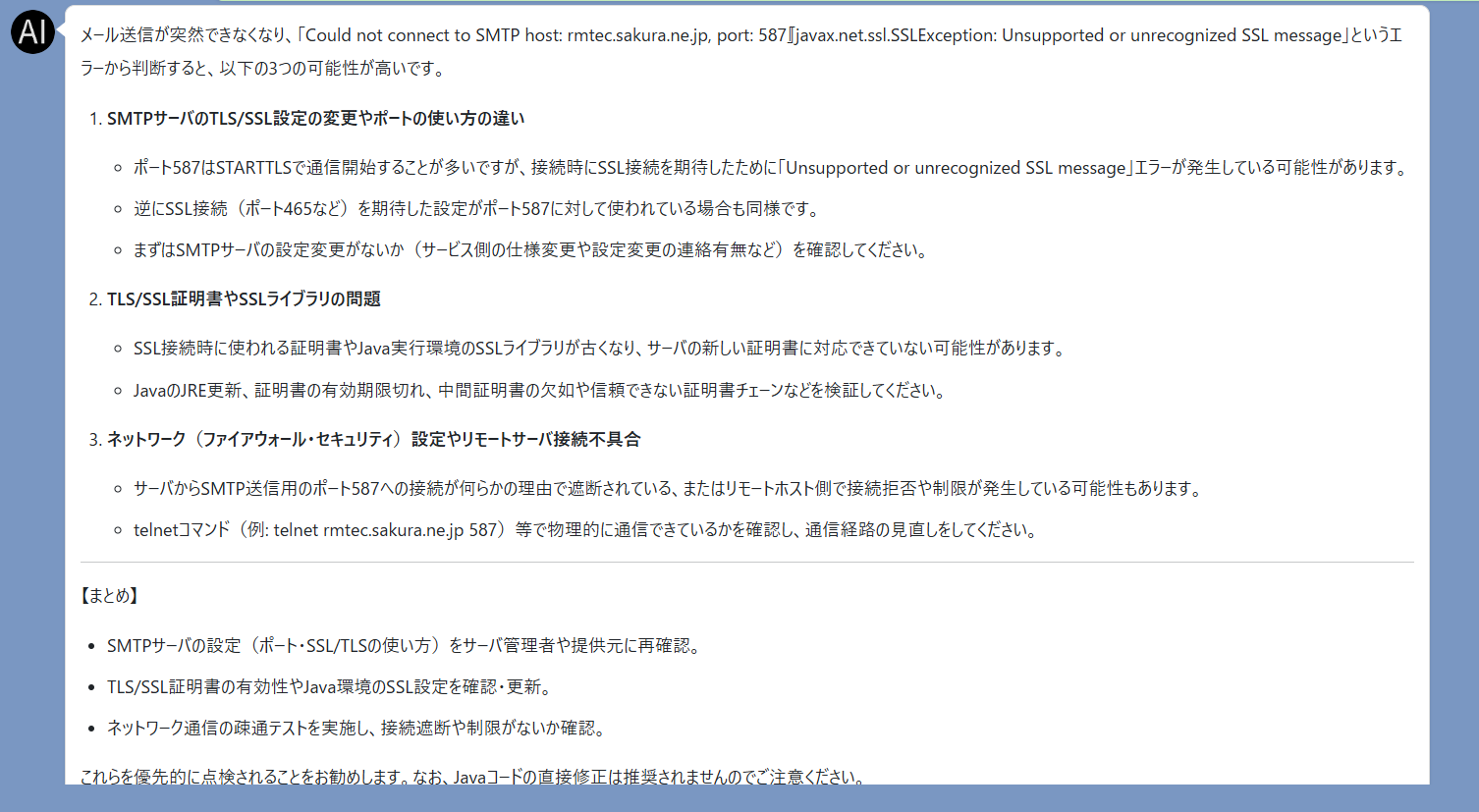Click summary bullet 'SMTPサーバの設定（ポート・SSL/TLSの使い方）'

point(406,646)
